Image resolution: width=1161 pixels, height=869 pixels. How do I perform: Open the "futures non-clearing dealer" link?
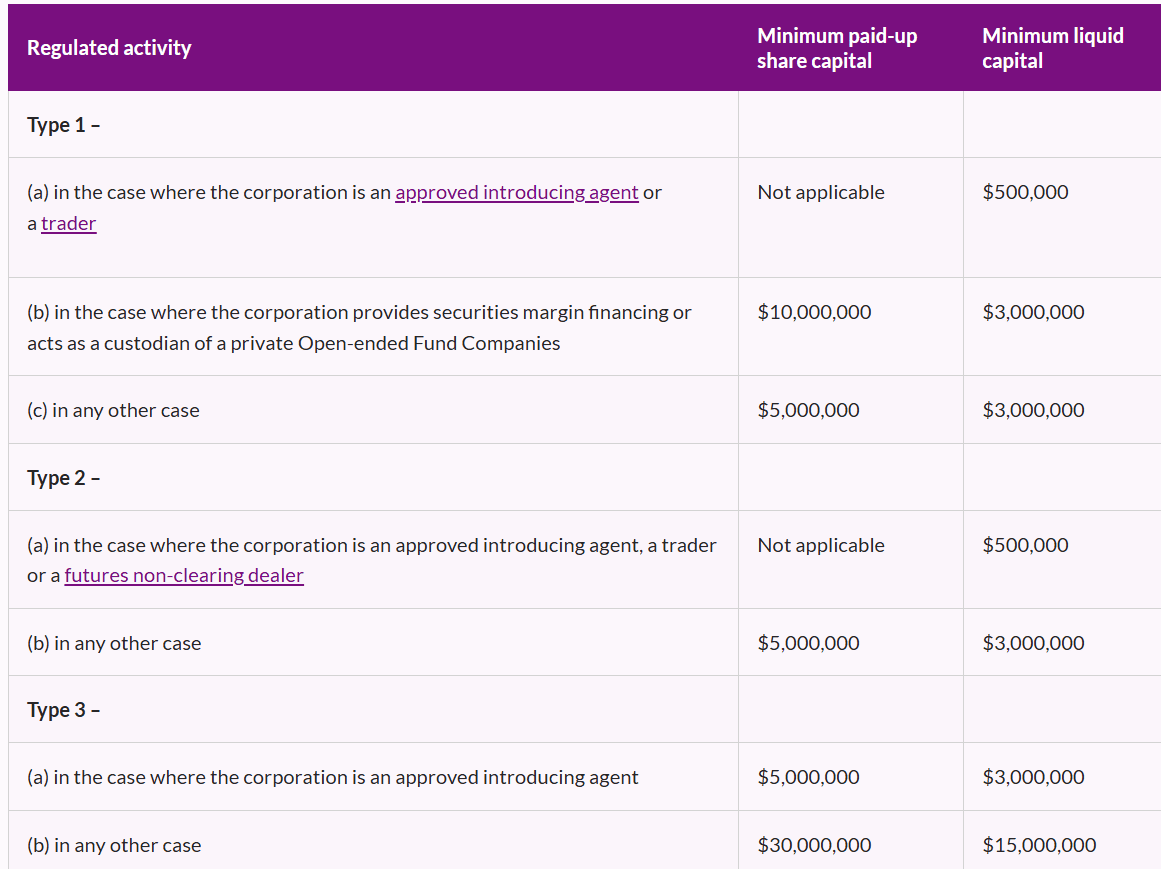point(183,575)
